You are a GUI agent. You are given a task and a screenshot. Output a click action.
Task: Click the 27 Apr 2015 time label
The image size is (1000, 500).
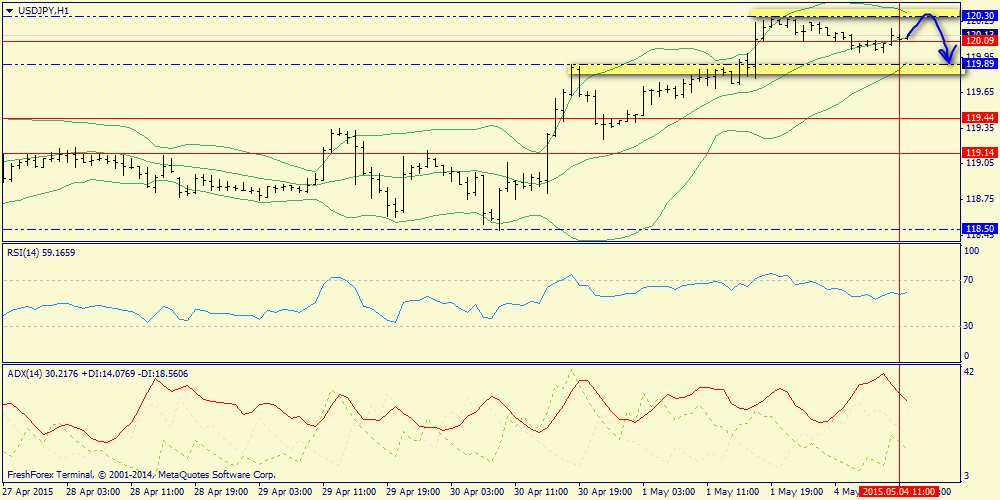pos(25,492)
